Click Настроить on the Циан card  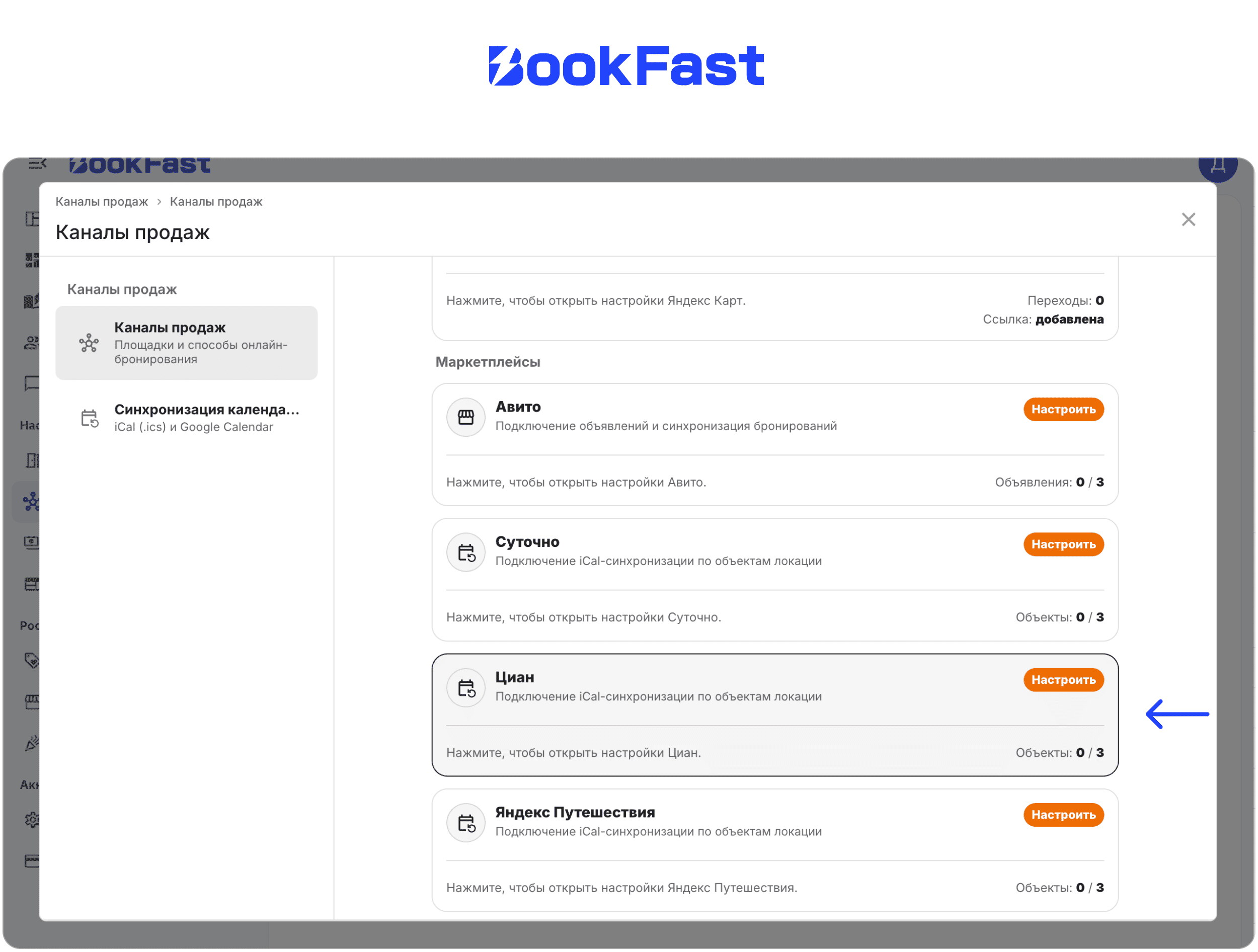point(1063,680)
